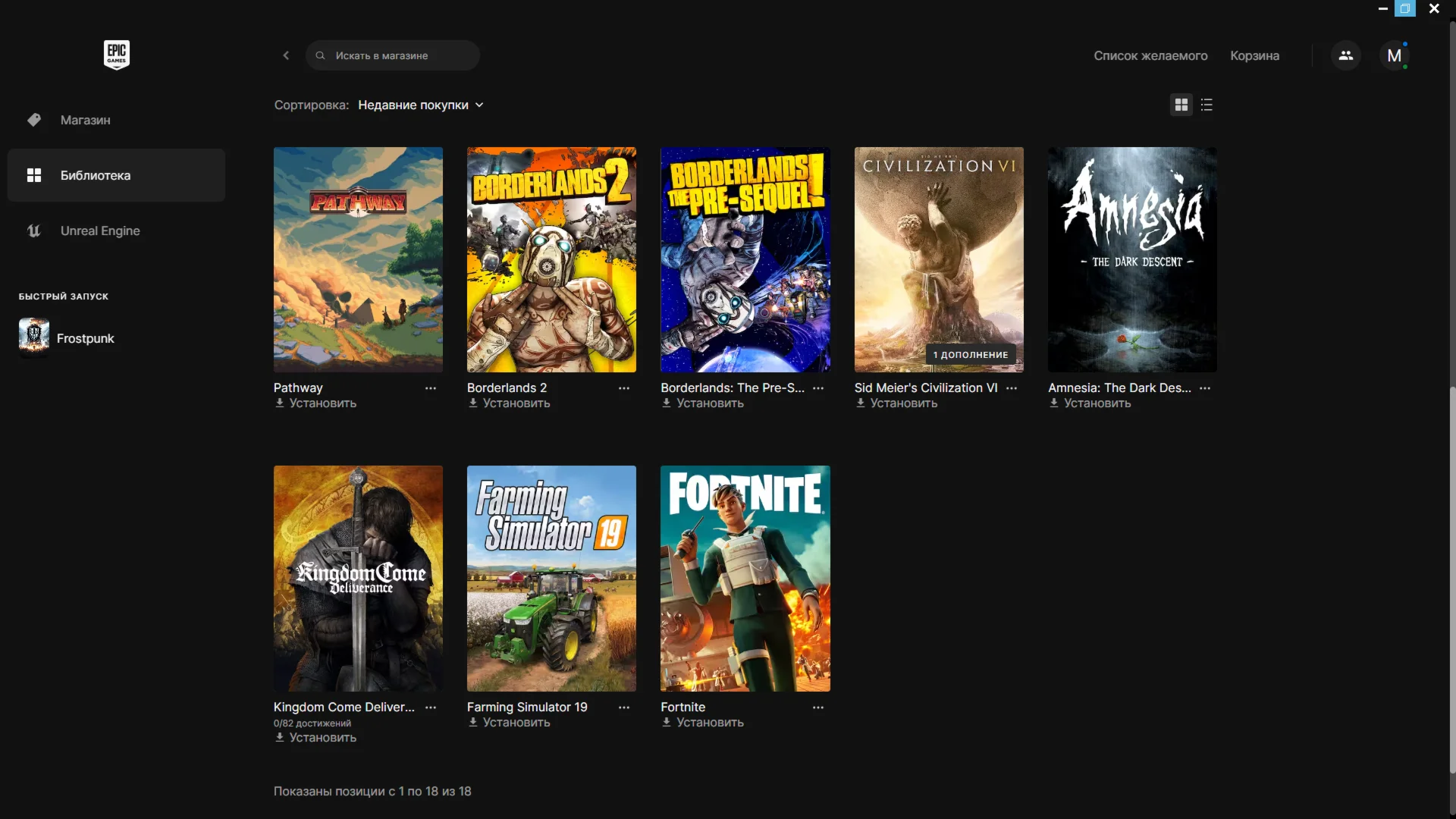The width and height of the screenshot is (1456, 819).
Task: Open Amnesia three-dot options menu
Action: point(1204,388)
